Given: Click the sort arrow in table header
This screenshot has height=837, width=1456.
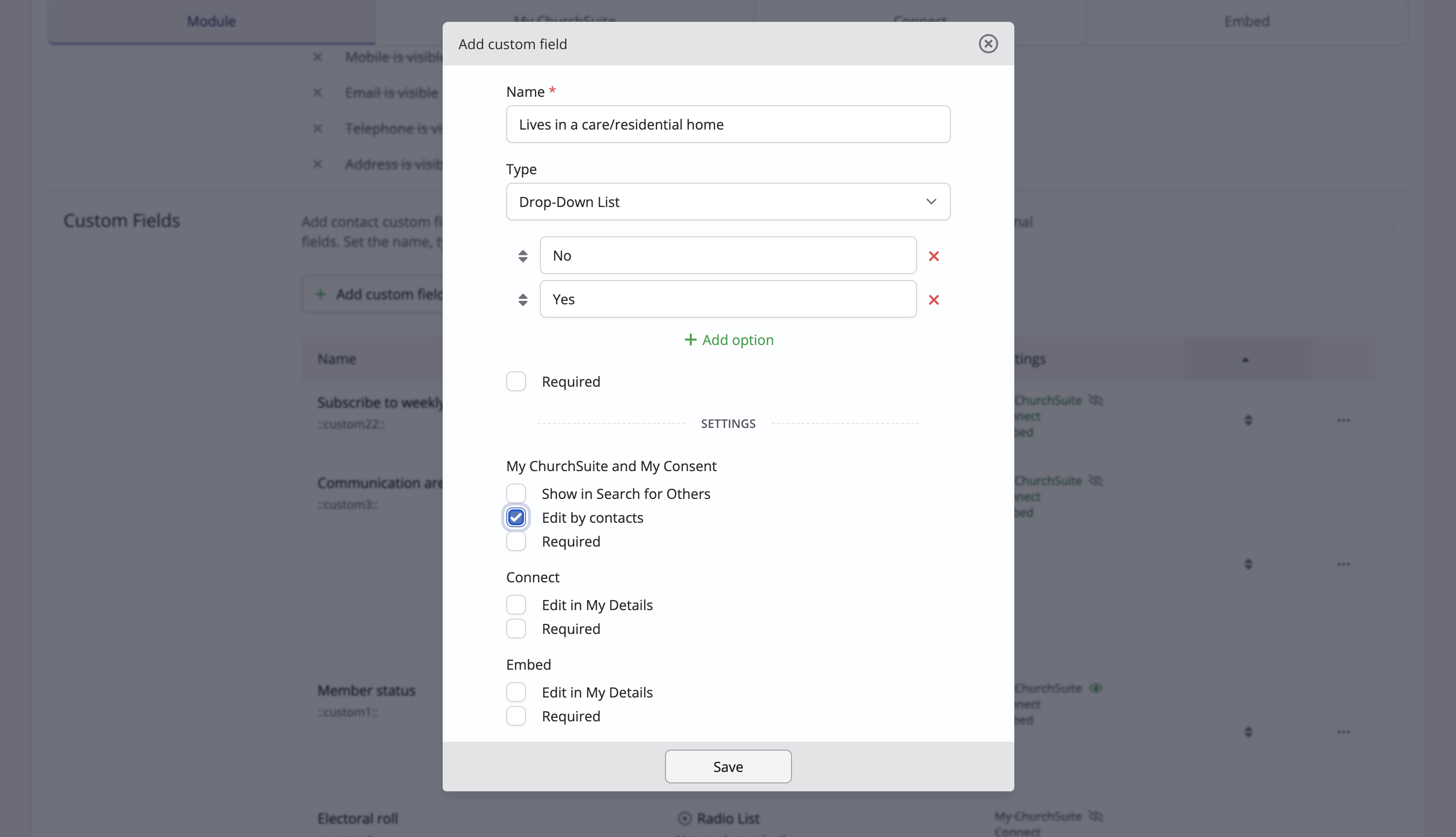Looking at the screenshot, I should pyautogui.click(x=1245, y=360).
